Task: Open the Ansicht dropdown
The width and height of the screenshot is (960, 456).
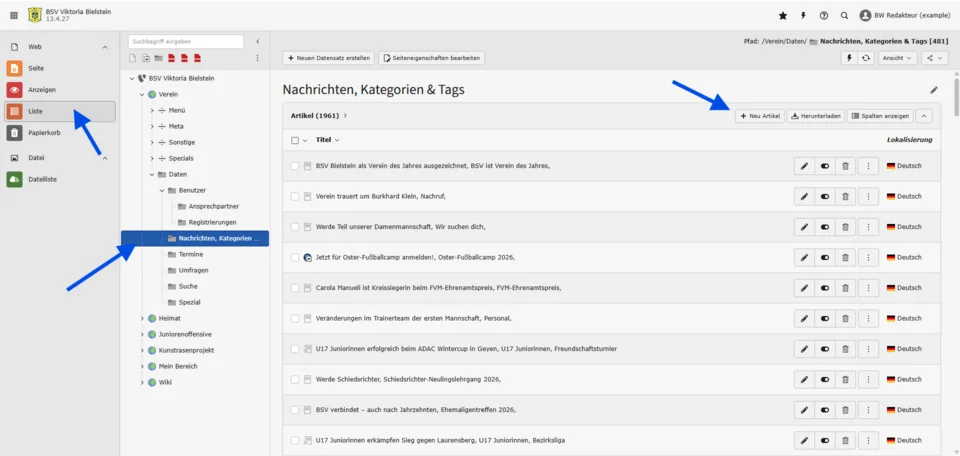Action: pyautogui.click(x=896, y=58)
